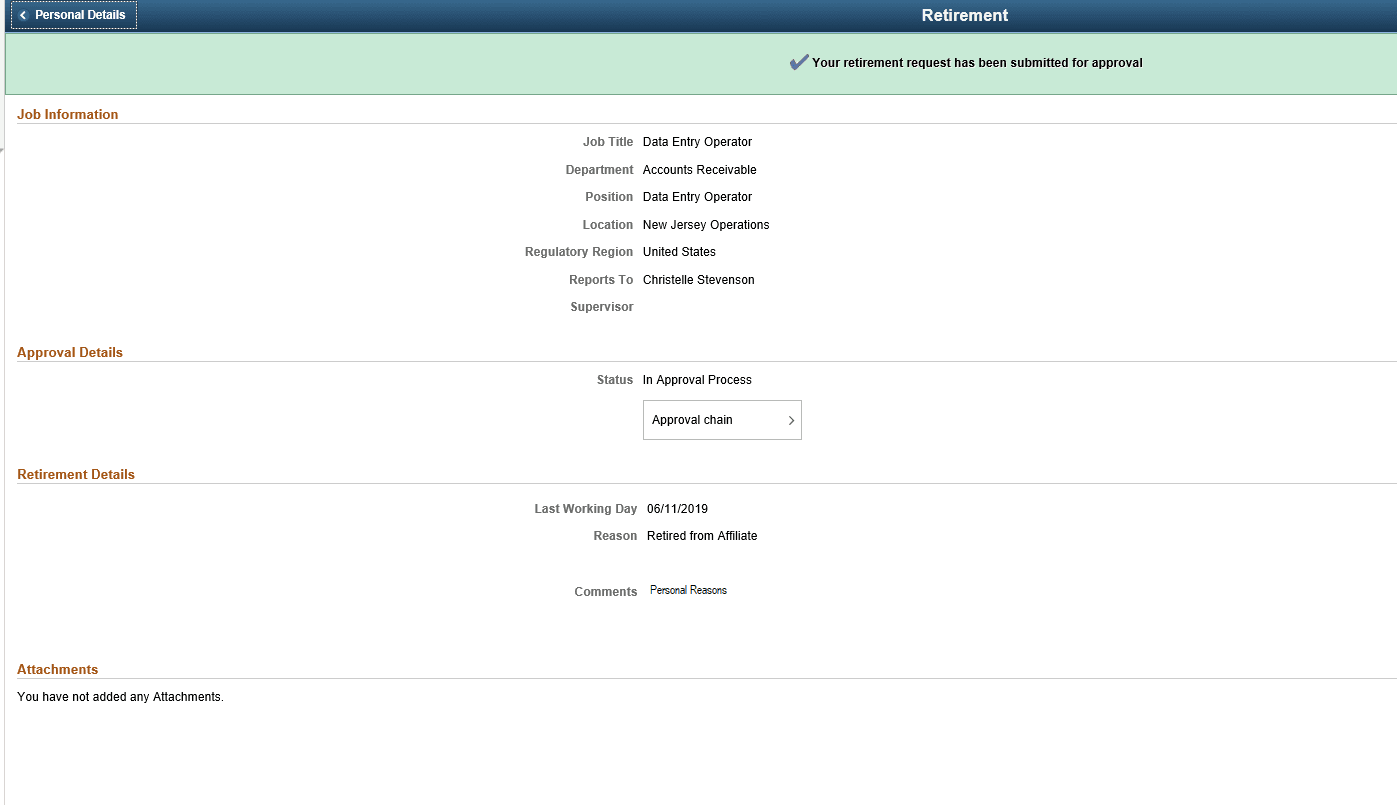Click the Regulatory Region label

pos(579,252)
